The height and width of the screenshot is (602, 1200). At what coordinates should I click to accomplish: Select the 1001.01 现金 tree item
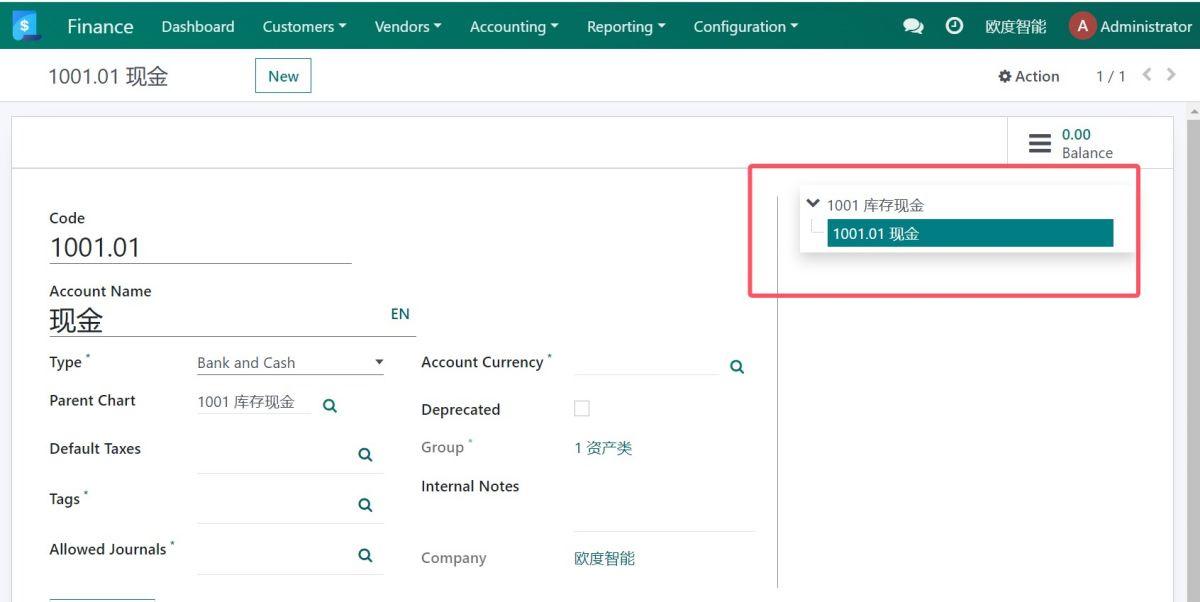[x=970, y=233]
